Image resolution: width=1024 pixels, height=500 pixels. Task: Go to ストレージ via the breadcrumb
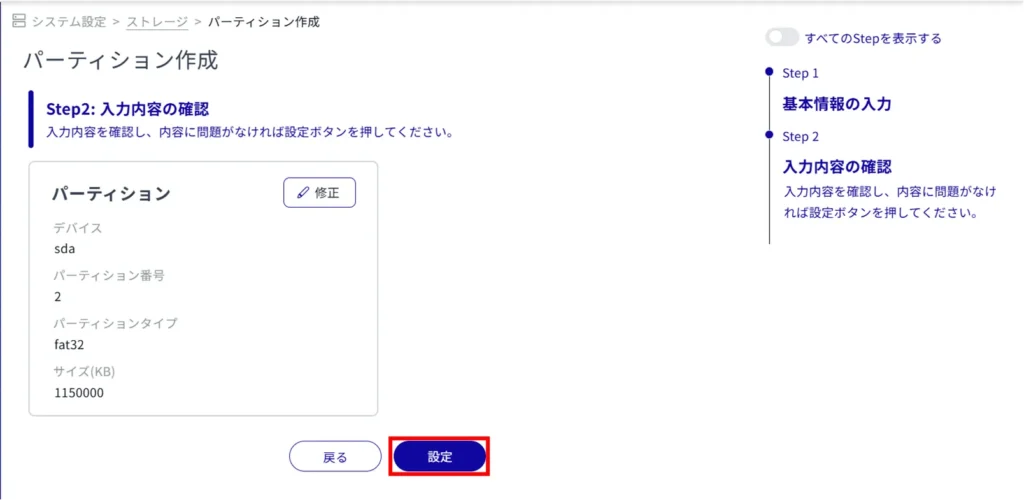[157, 21]
